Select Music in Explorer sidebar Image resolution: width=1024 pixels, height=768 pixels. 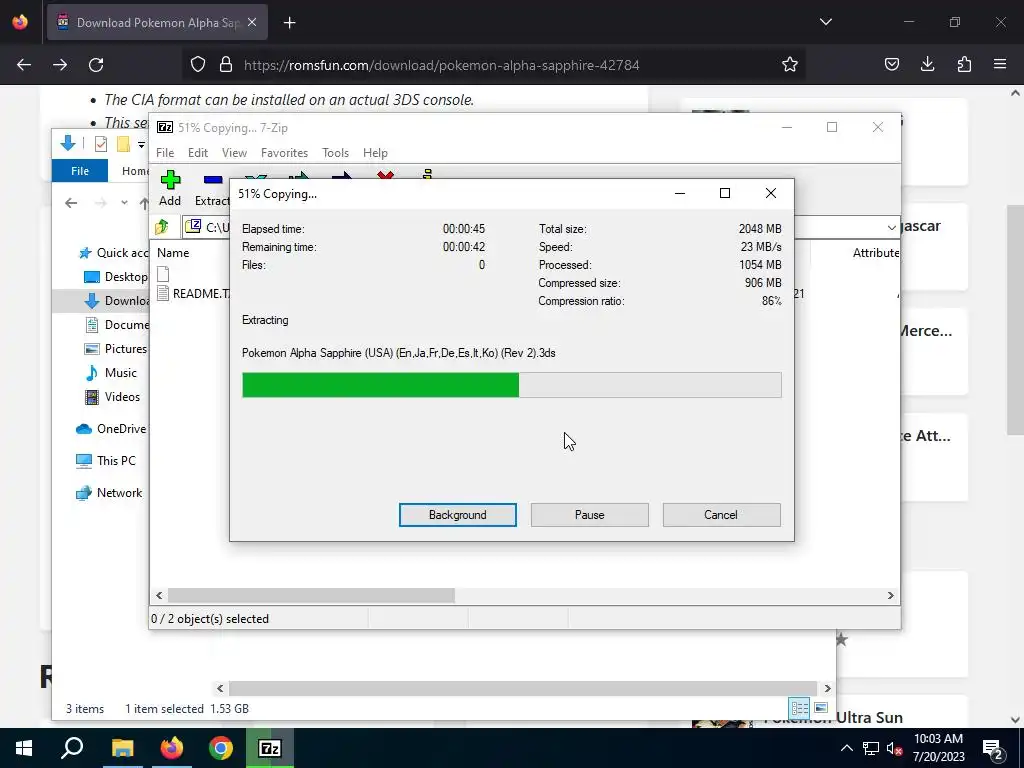(110, 373)
